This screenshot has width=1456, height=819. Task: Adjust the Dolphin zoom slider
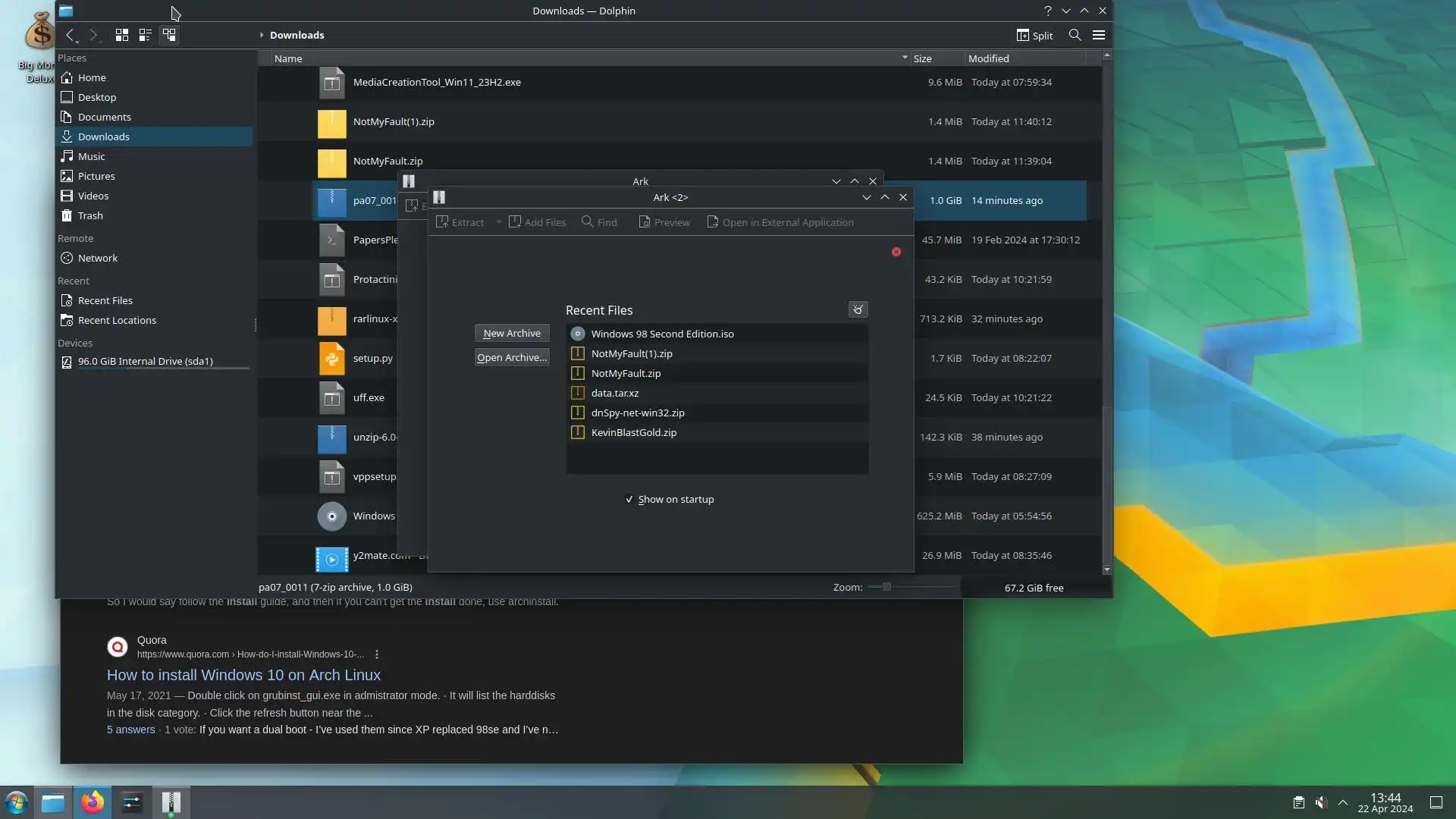pos(886,587)
